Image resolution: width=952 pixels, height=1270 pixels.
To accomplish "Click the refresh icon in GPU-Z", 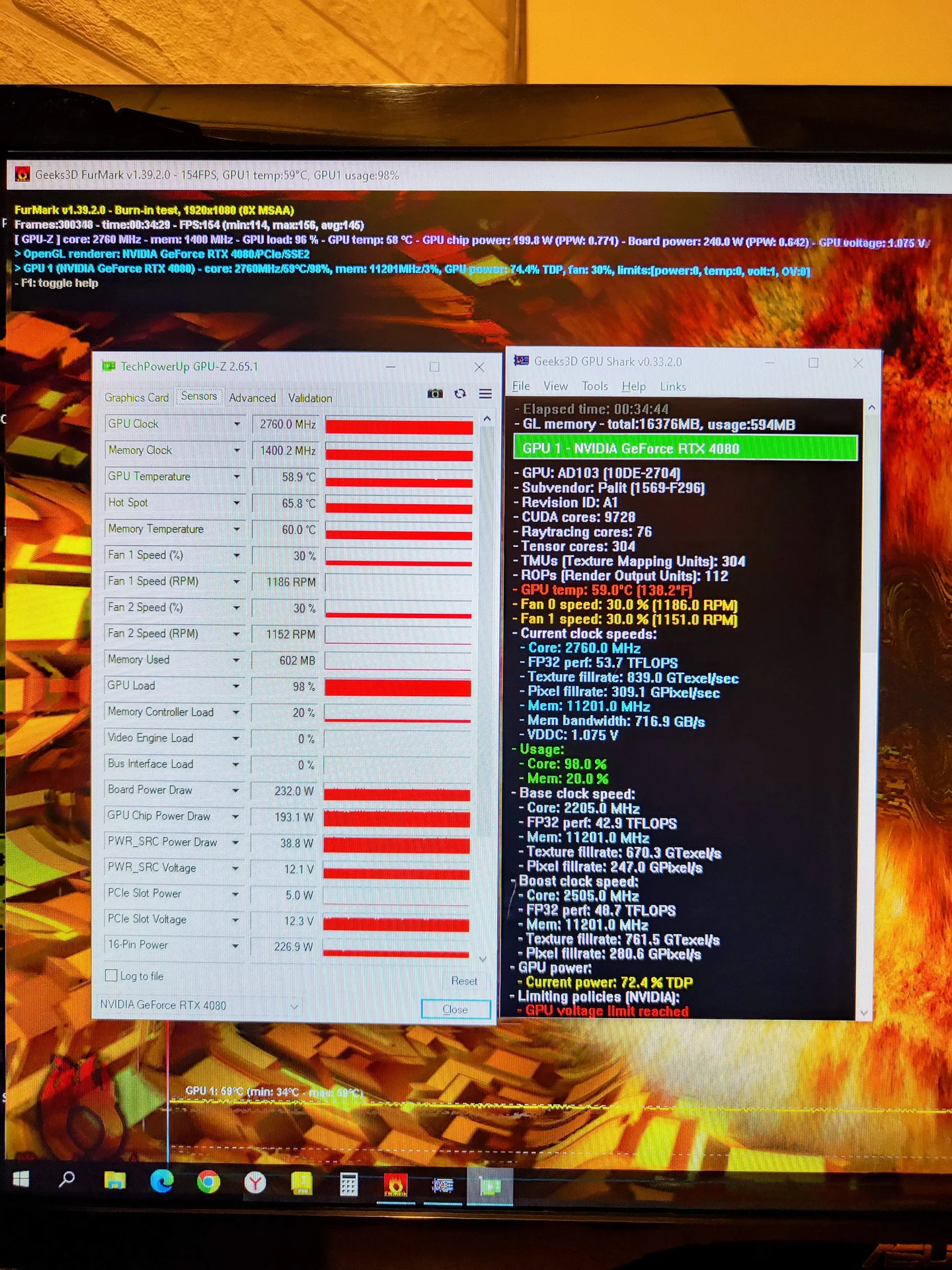I will [460, 394].
